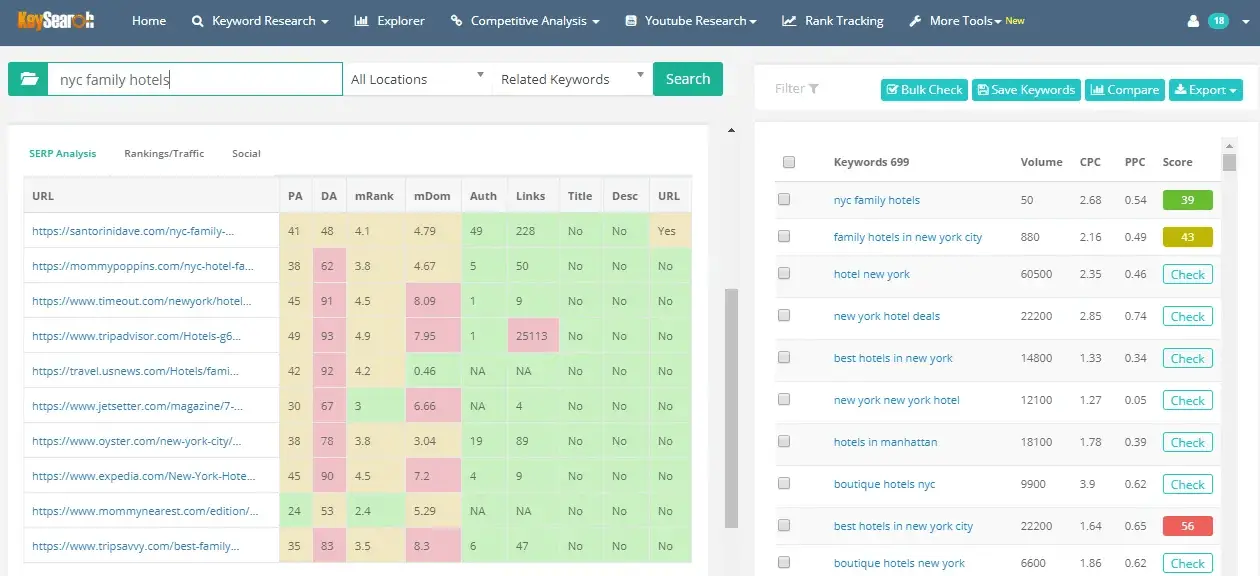Image resolution: width=1260 pixels, height=576 pixels.
Task: Open the mommynearest.com edition link
Action: tap(145, 511)
